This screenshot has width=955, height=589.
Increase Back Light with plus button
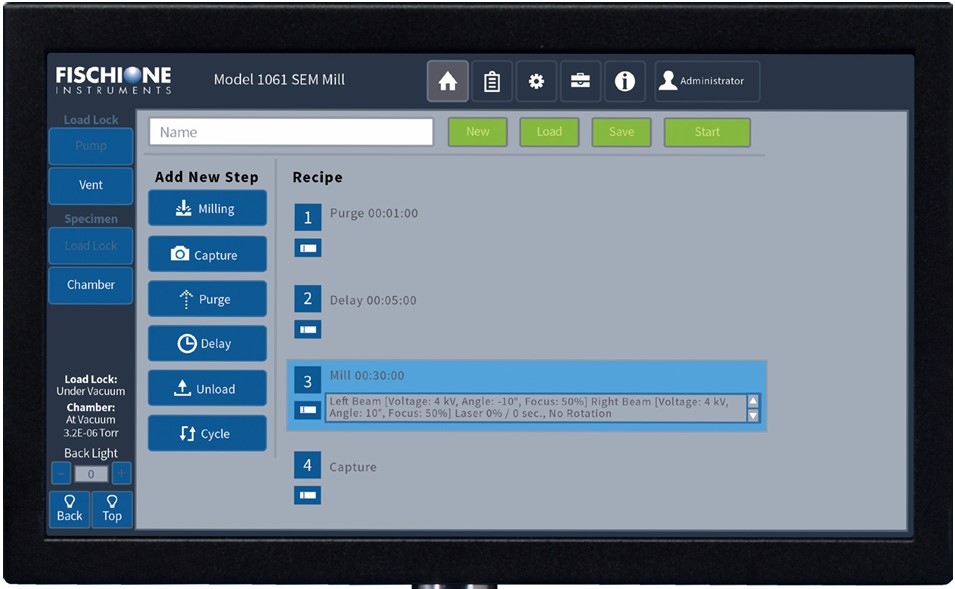pos(122,474)
